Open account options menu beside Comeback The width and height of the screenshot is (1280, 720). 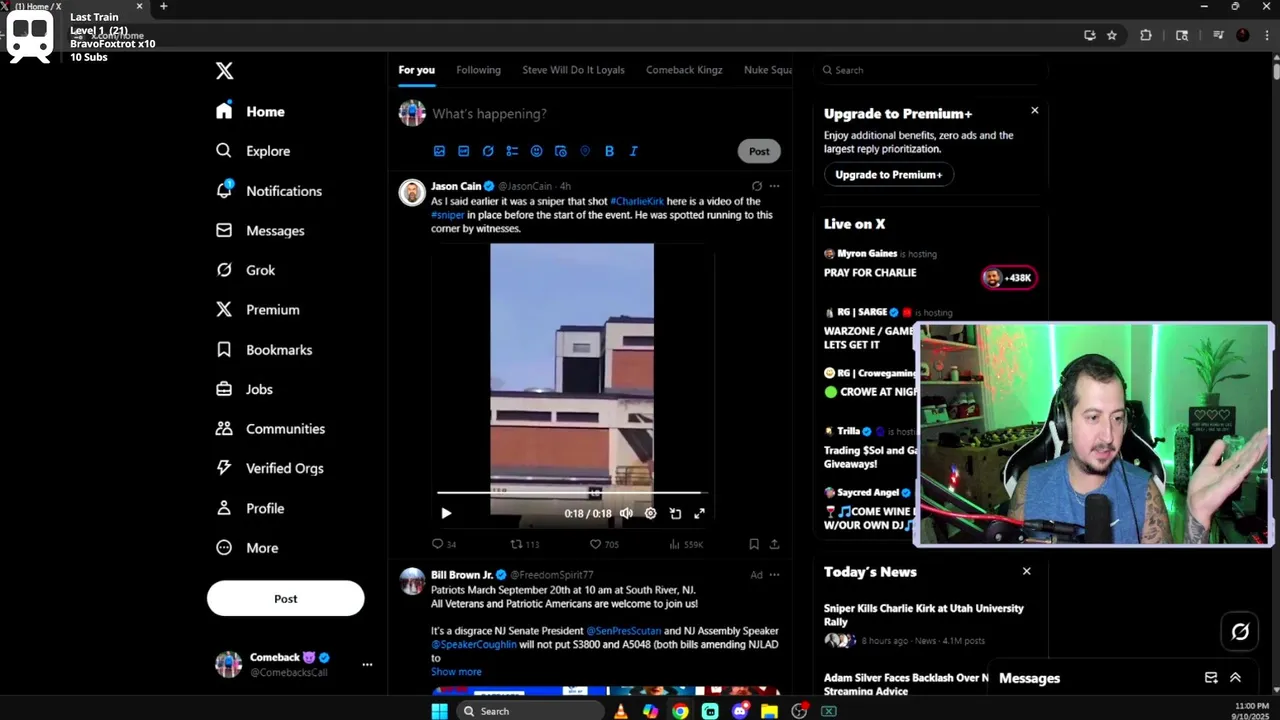[x=367, y=665]
